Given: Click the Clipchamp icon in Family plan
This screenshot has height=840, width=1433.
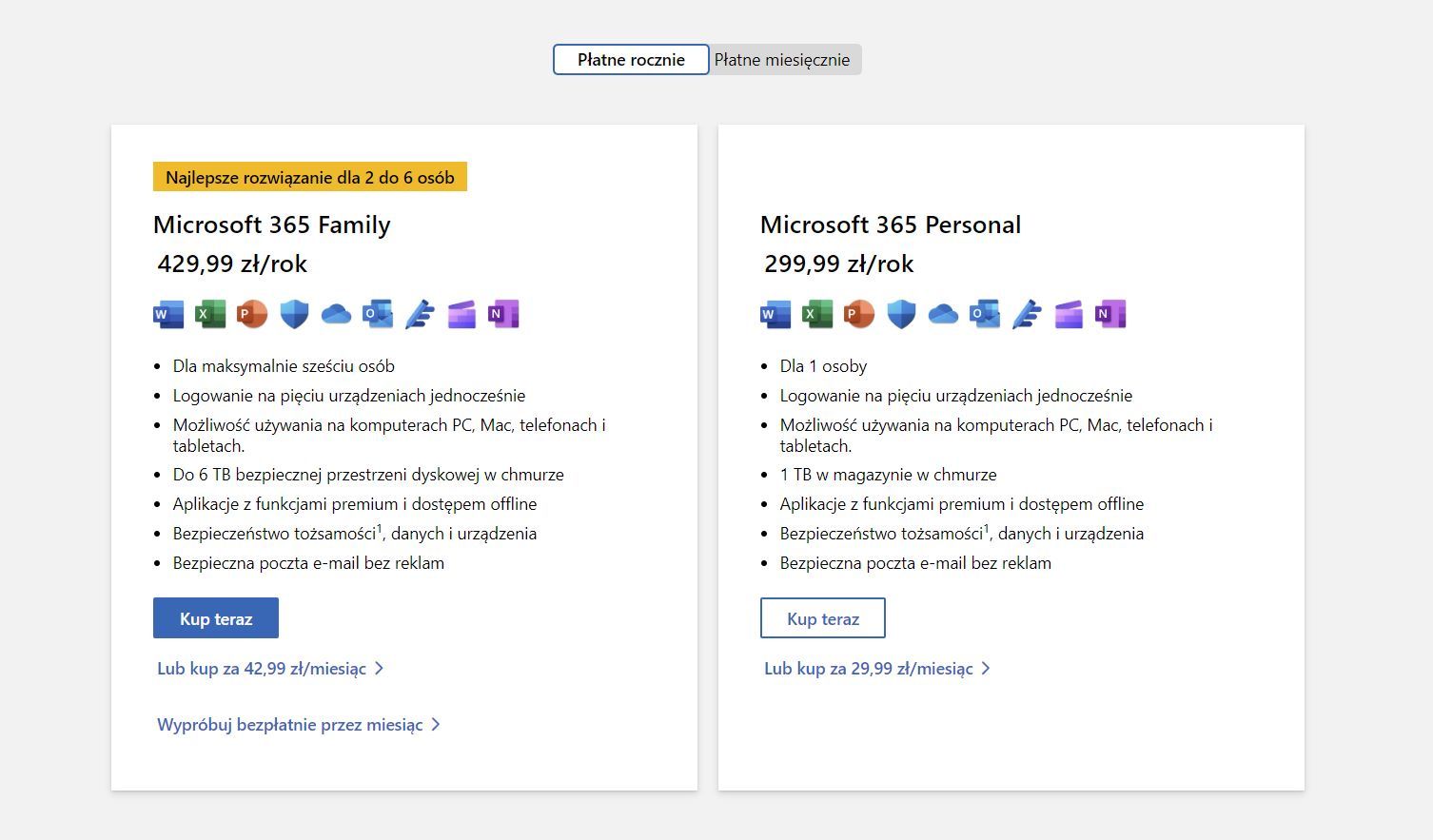Looking at the screenshot, I should click(461, 314).
